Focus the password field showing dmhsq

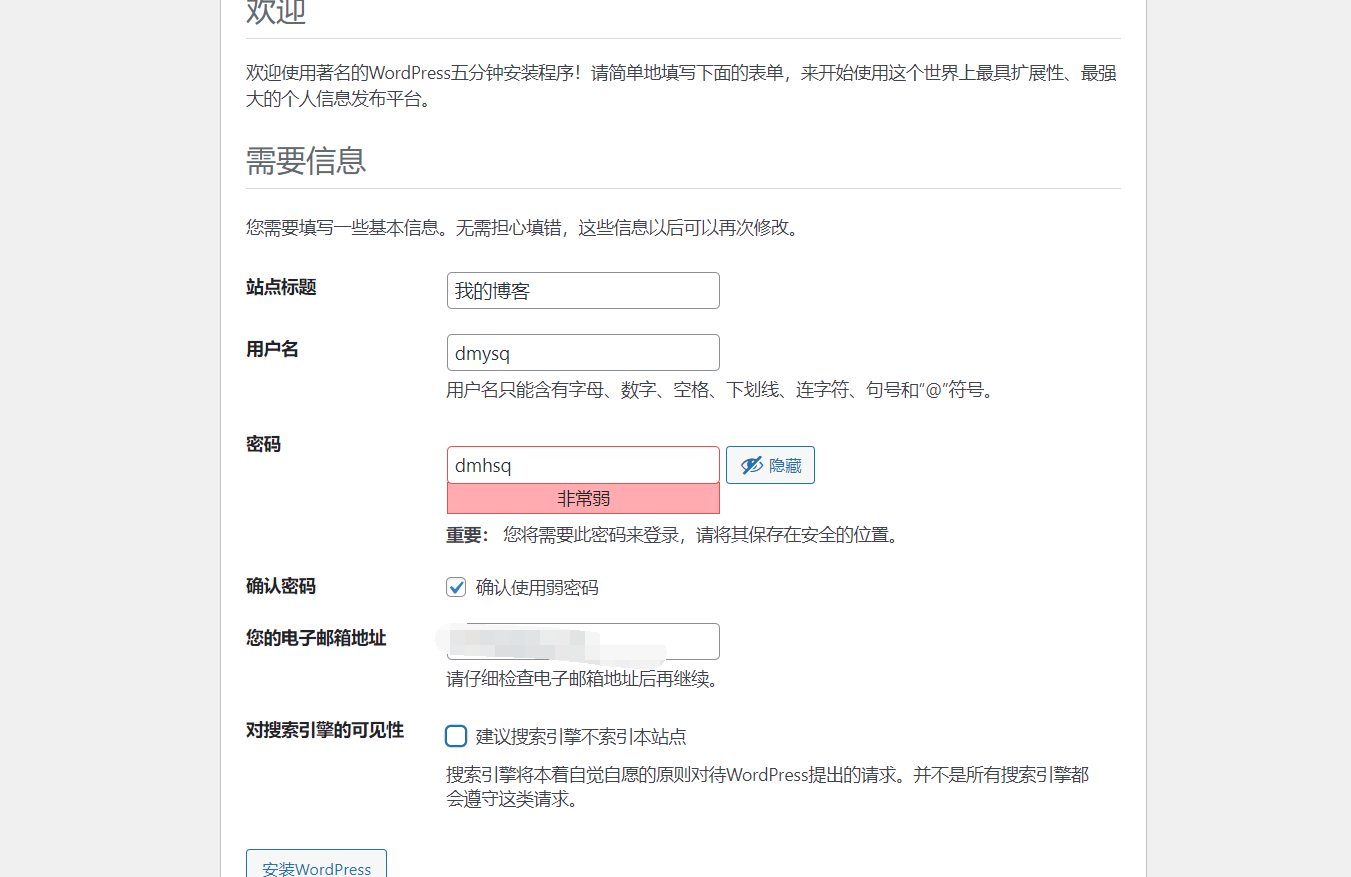583,464
